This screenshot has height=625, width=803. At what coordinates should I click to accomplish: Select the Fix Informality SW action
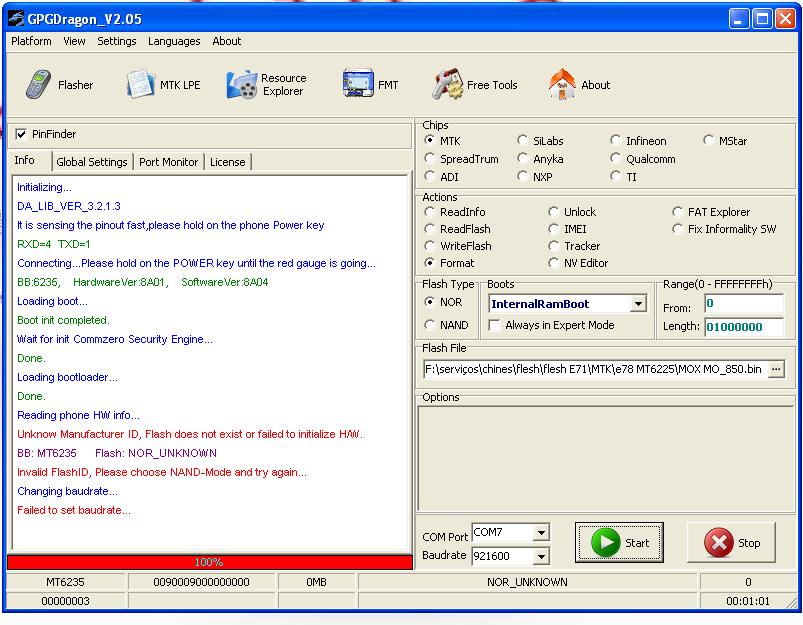pos(678,229)
